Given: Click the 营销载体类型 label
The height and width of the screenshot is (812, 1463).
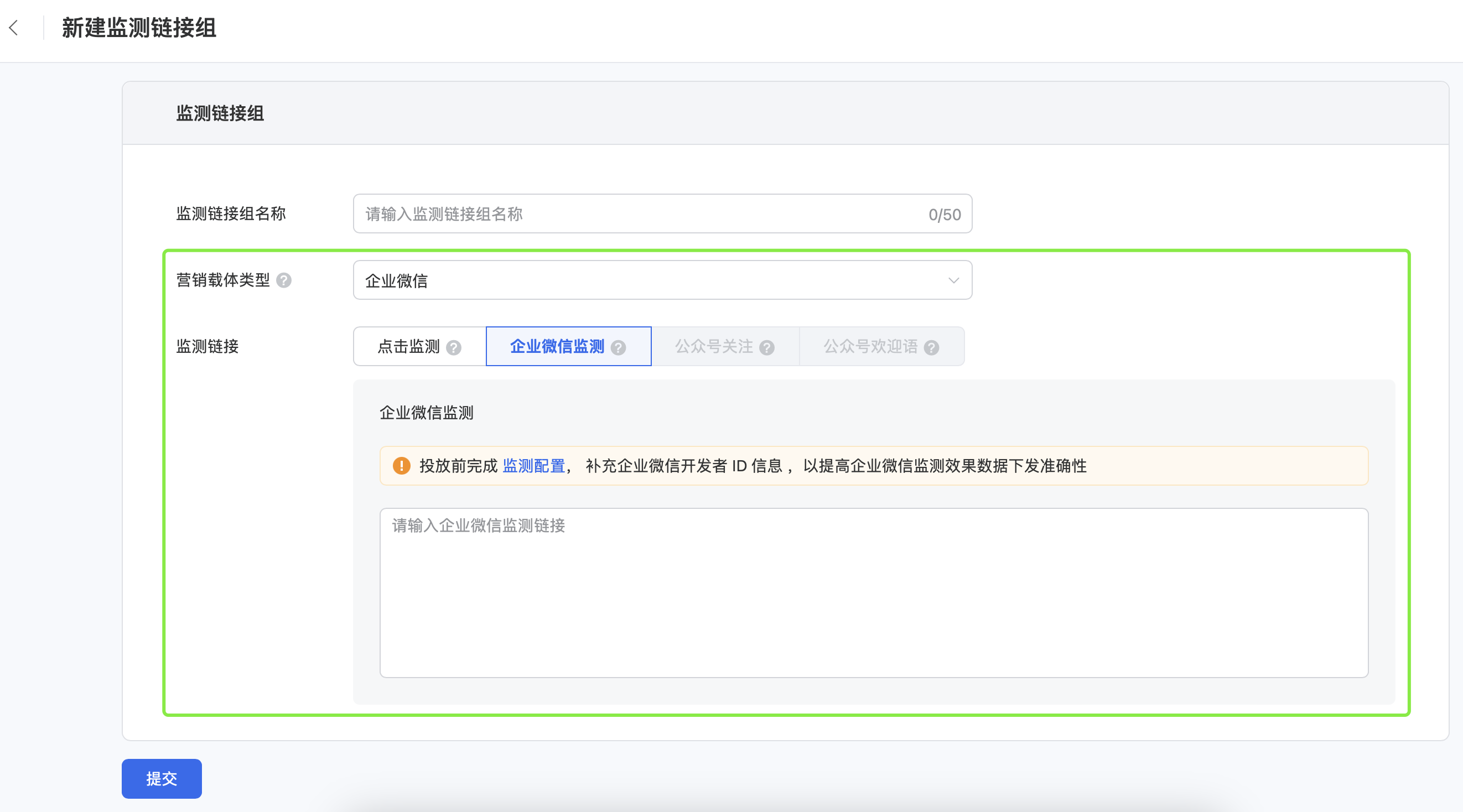Looking at the screenshot, I should (x=222, y=280).
